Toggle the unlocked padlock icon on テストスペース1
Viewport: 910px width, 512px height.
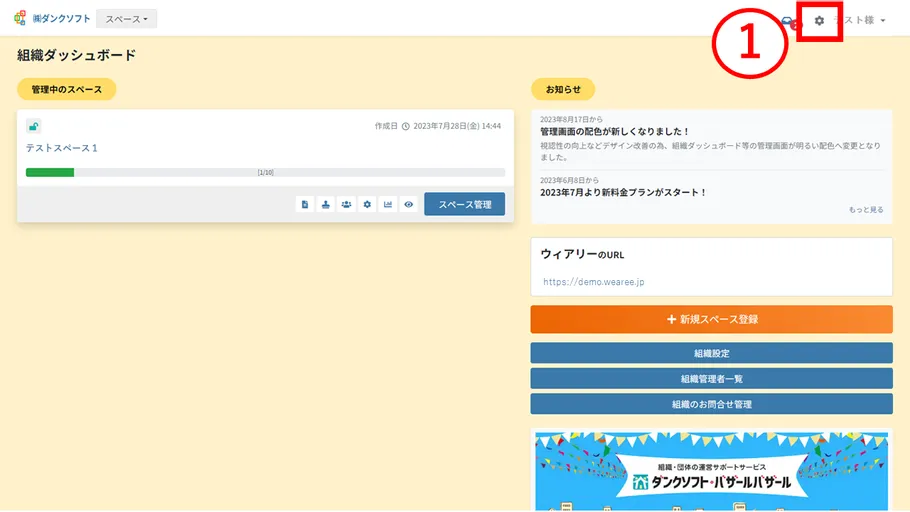pyautogui.click(x=33, y=126)
